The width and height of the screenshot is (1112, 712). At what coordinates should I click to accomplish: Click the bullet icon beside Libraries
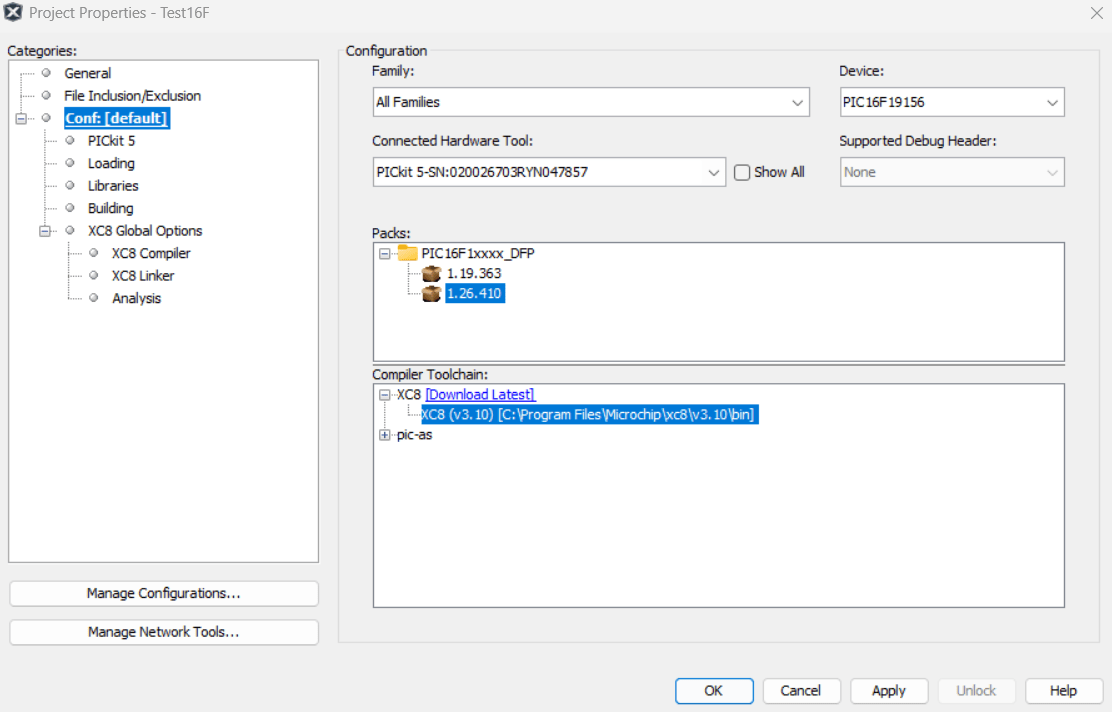click(x=70, y=186)
